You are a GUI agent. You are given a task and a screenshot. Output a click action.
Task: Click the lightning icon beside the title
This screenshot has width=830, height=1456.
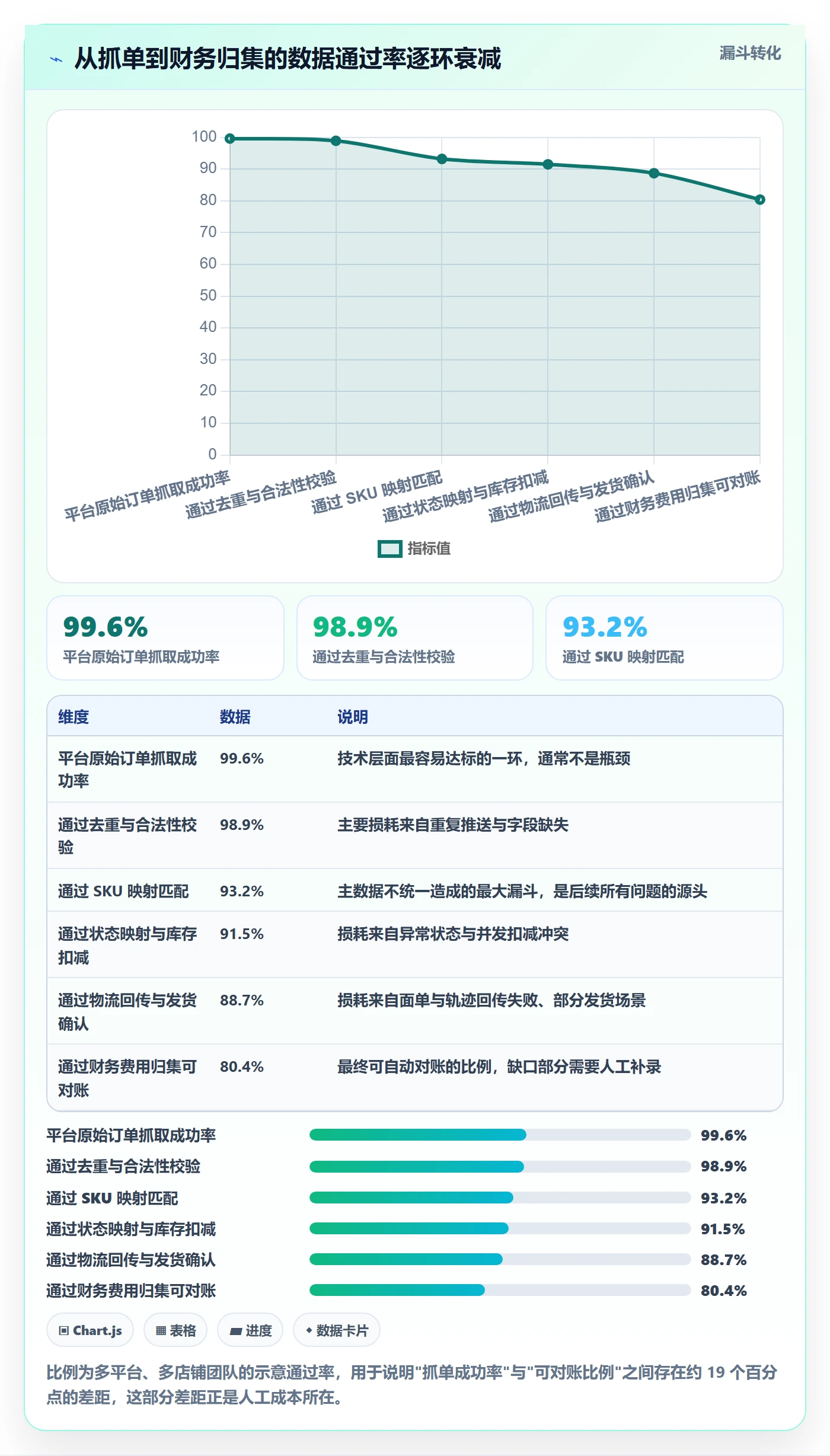tap(56, 59)
